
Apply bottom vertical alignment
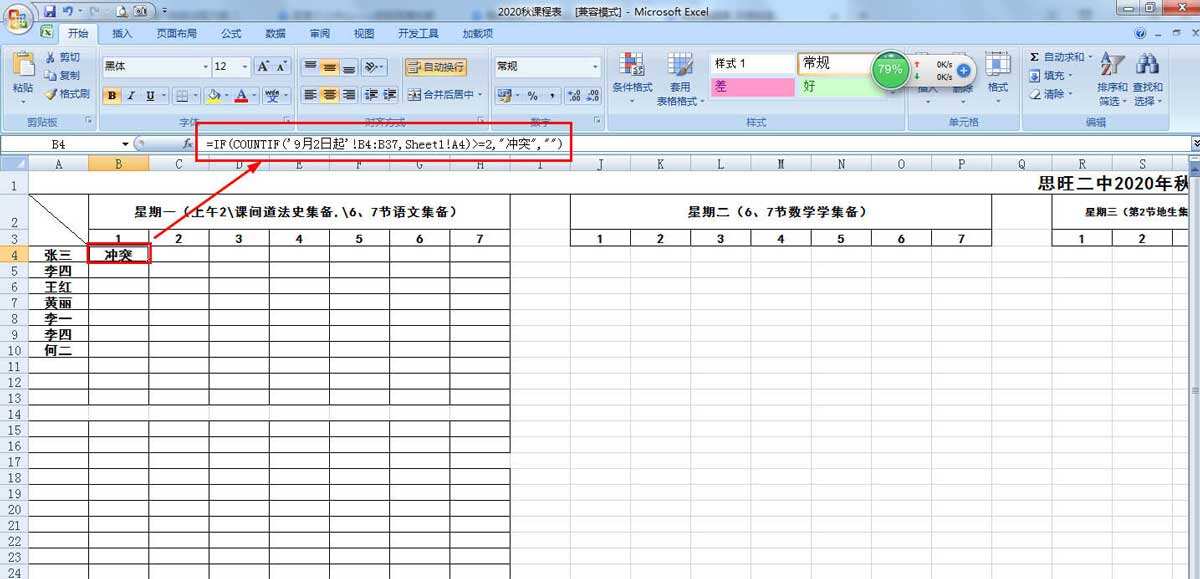pos(349,67)
